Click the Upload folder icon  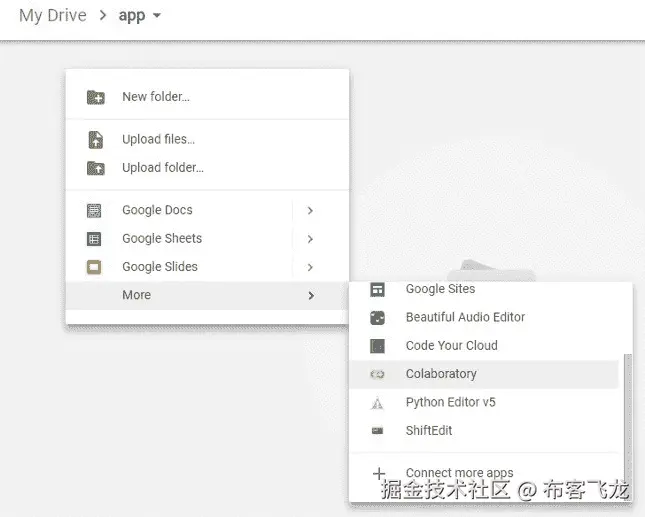pyautogui.click(x=96, y=168)
